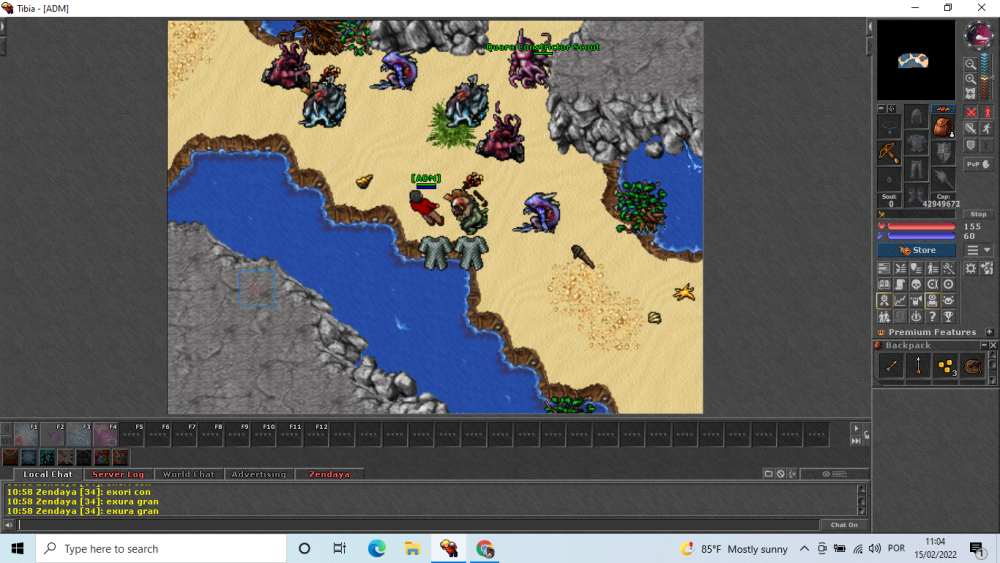This screenshot has width=1000, height=563.
Task: Toggle chat volume speaker icon
Action: pyautogui.click(x=8, y=525)
